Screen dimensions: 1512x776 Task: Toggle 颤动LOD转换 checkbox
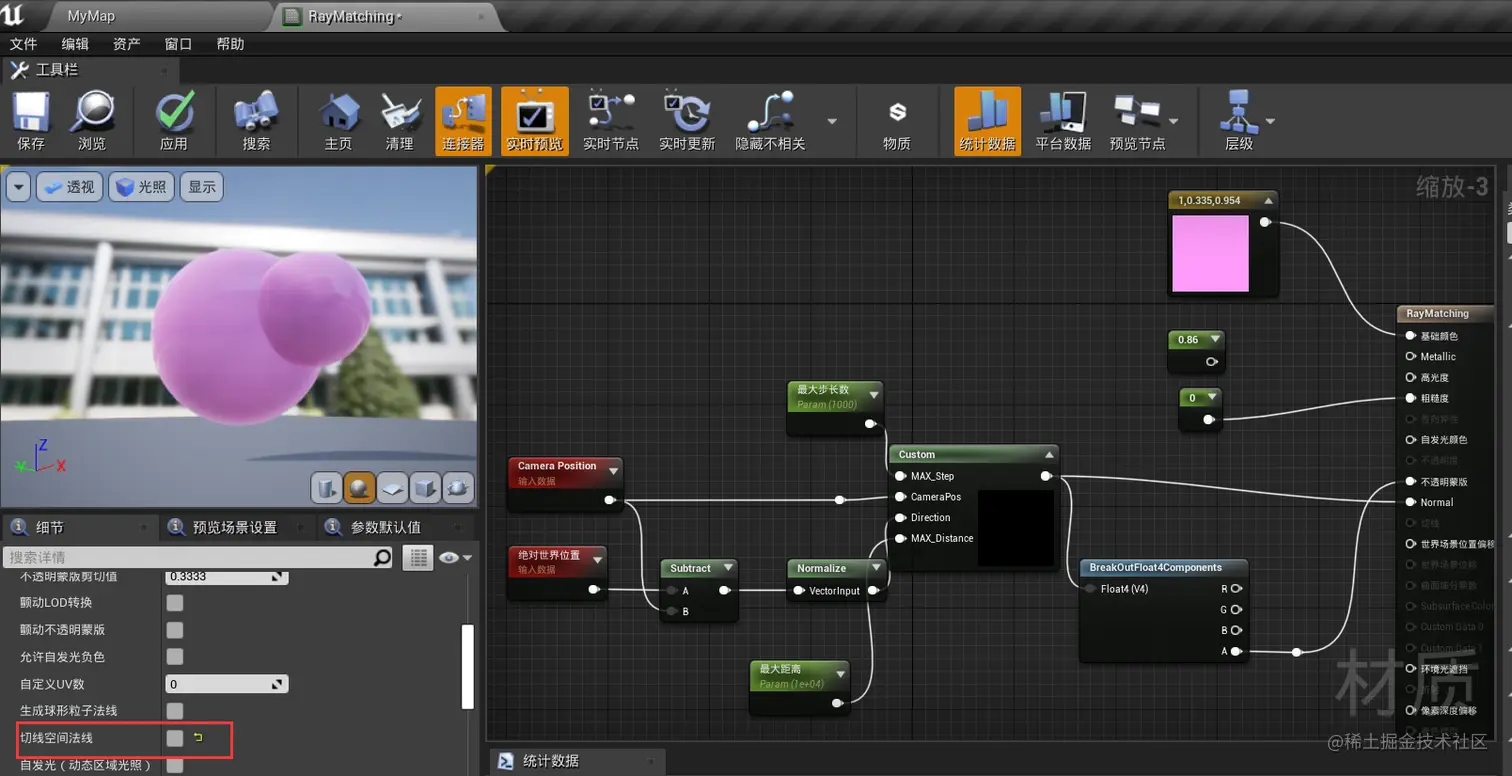175,602
